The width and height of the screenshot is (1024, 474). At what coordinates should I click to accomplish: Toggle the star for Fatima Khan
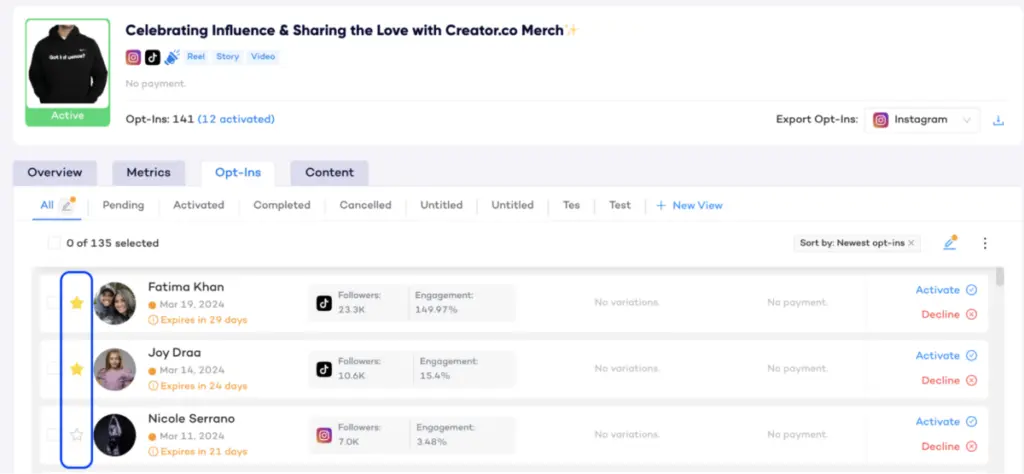click(x=76, y=303)
